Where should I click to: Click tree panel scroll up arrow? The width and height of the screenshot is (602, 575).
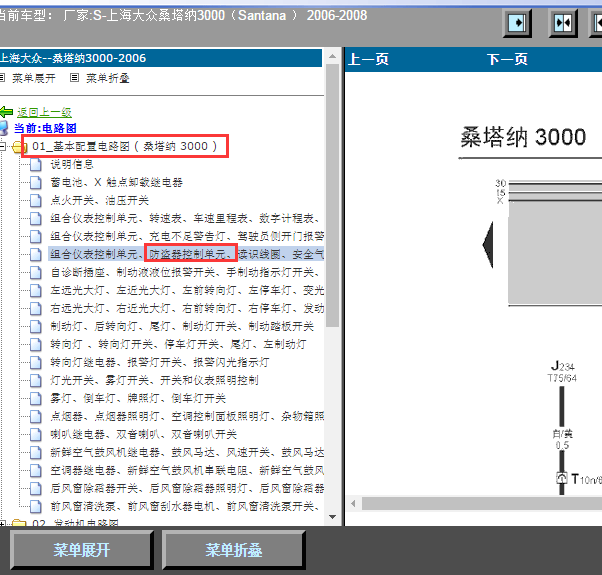[332, 56]
